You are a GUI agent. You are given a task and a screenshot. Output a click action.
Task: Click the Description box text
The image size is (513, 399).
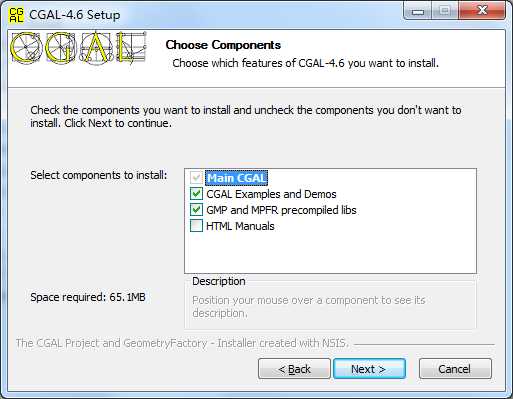pos(309,307)
